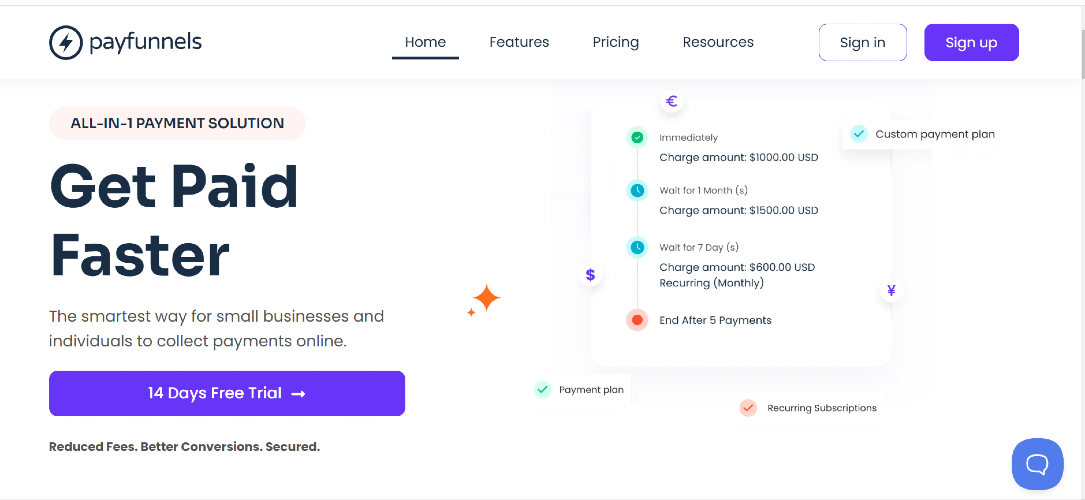Click 'Custom payment plan' label
The height and width of the screenshot is (500, 1085).
(935, 134)
